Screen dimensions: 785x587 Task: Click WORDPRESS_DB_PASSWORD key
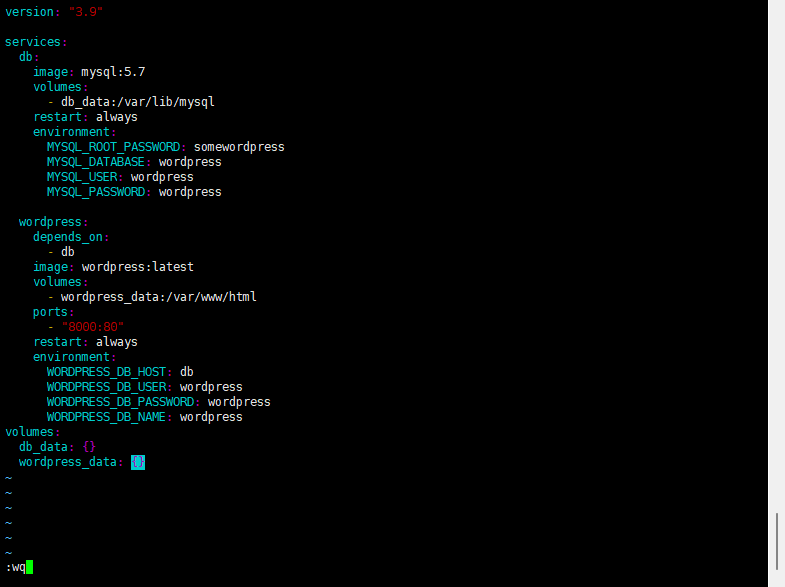click(120, 402)
